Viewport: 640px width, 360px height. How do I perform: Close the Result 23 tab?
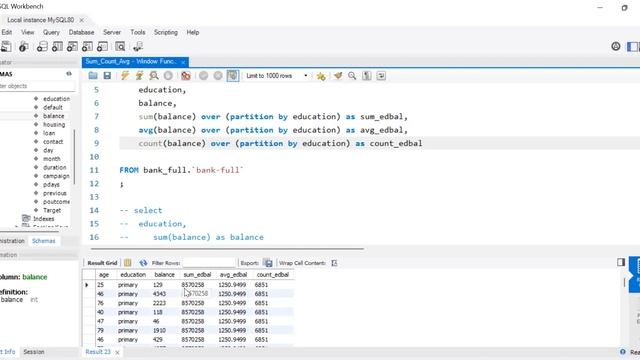coord(117,352)
